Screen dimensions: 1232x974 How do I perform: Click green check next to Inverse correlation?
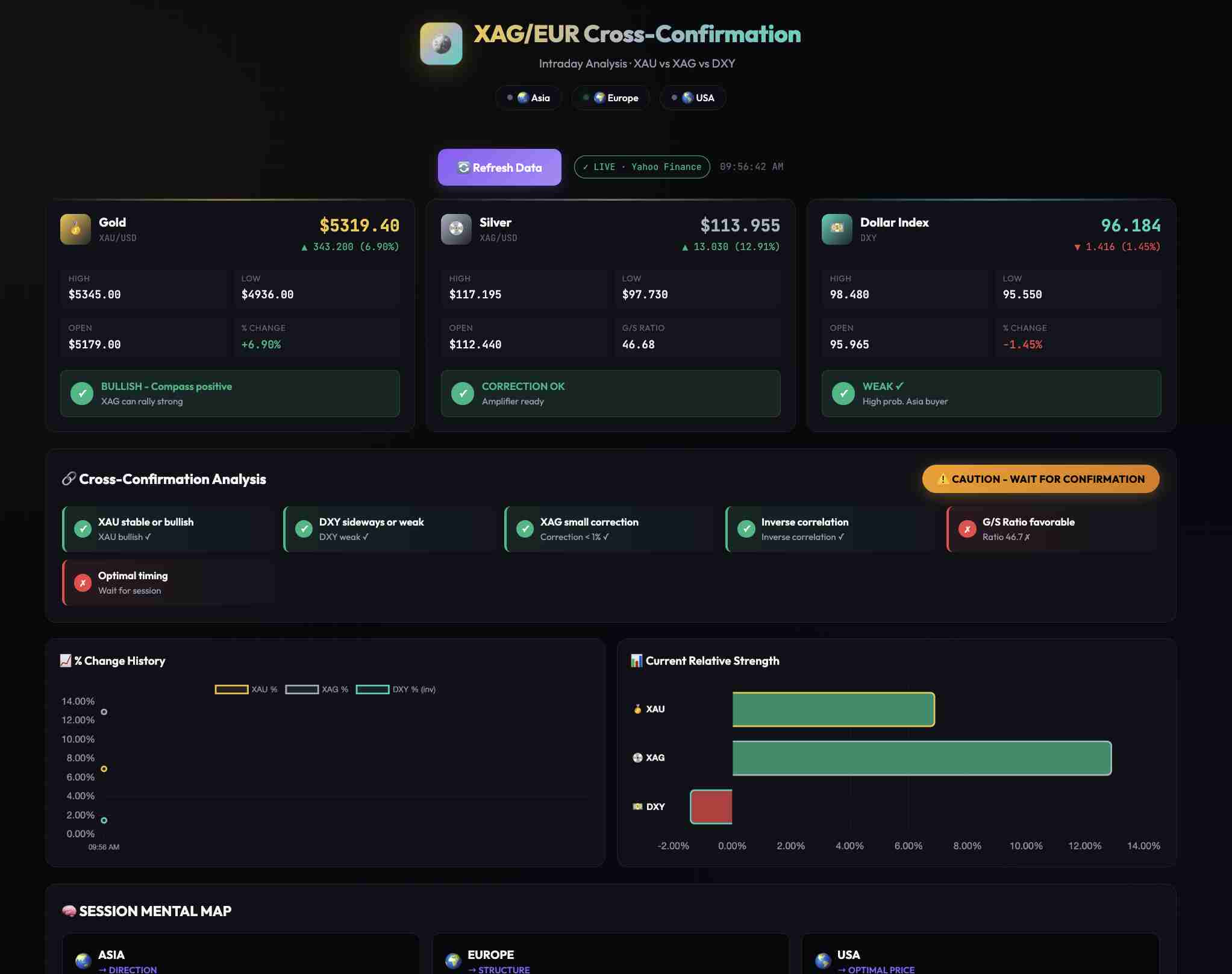click(746, 529)
